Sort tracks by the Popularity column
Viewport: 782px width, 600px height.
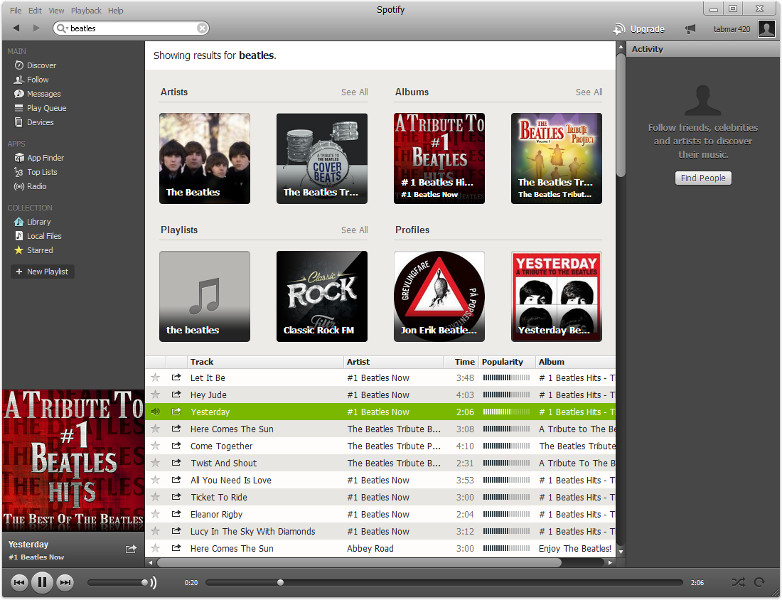pos(506,362)
